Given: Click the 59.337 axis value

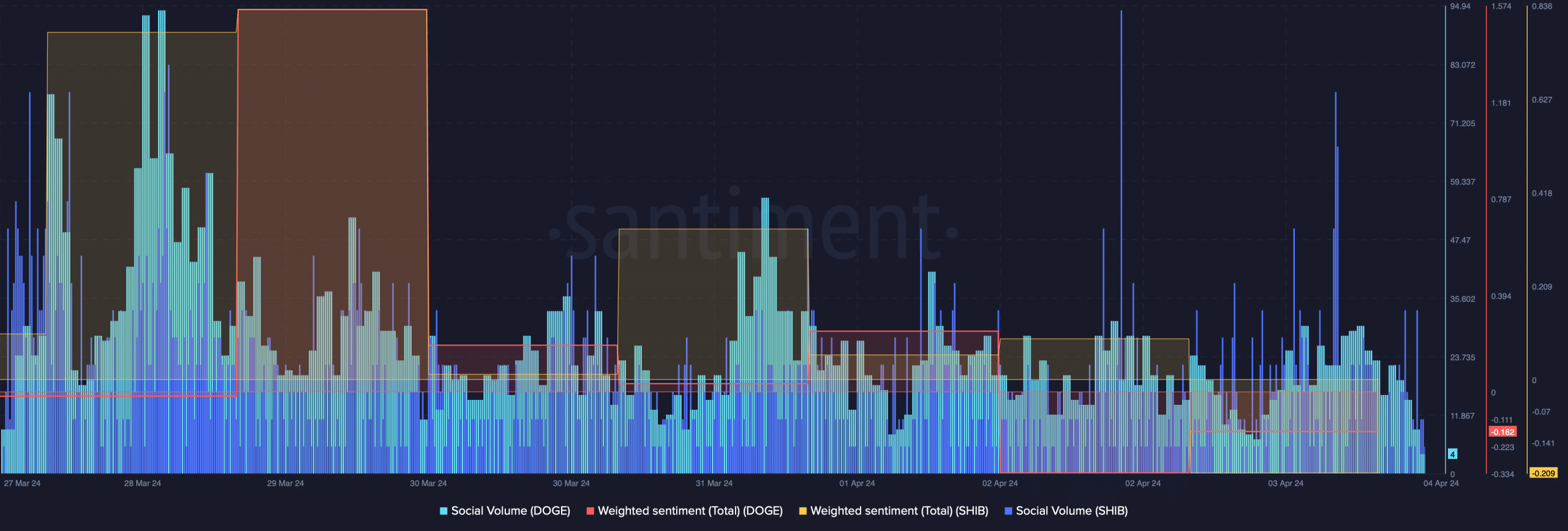Looking at the screenshot, I should tap(1463, 182).
